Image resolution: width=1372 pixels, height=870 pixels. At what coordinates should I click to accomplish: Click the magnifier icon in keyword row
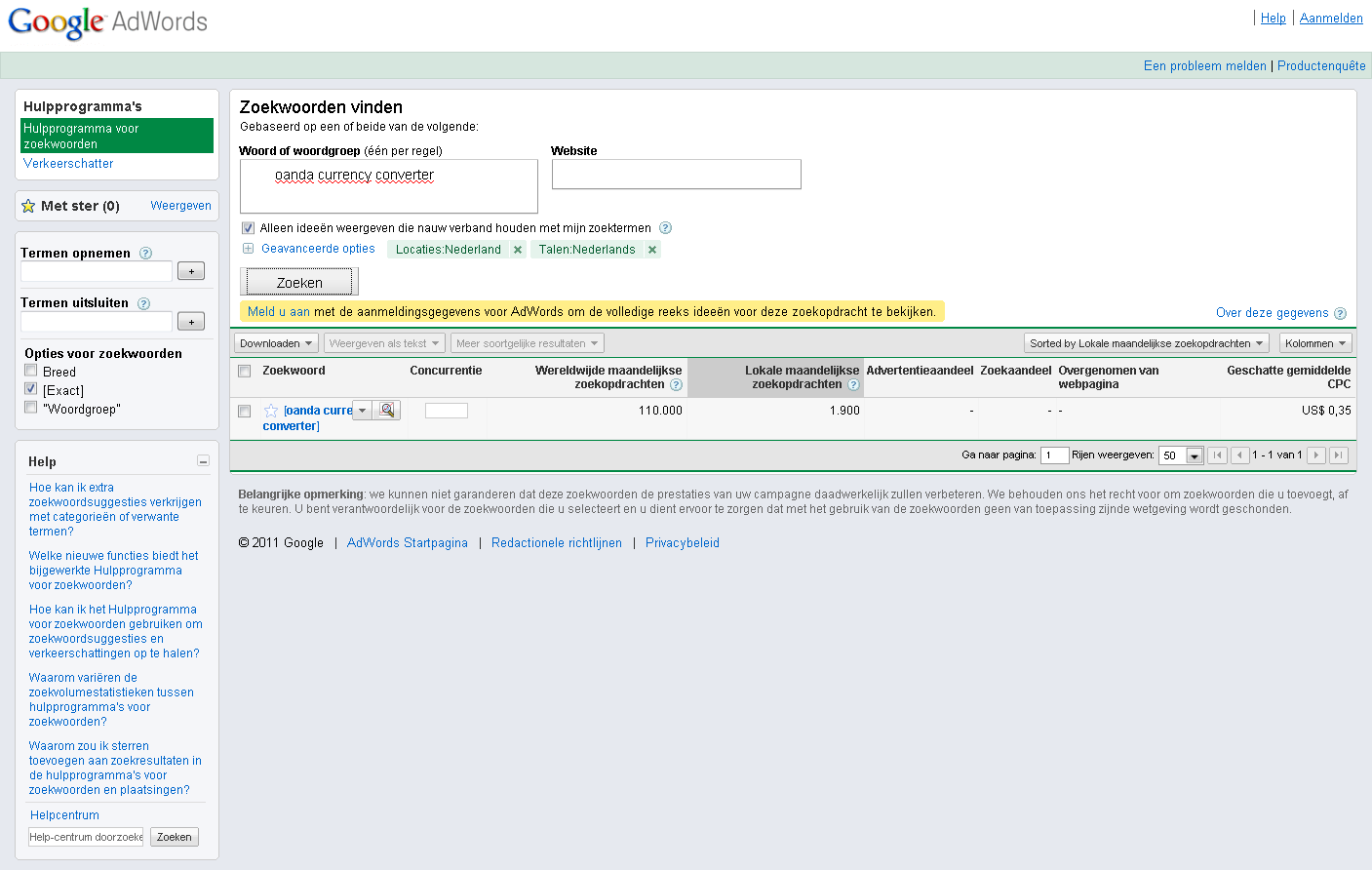point(387,411)
